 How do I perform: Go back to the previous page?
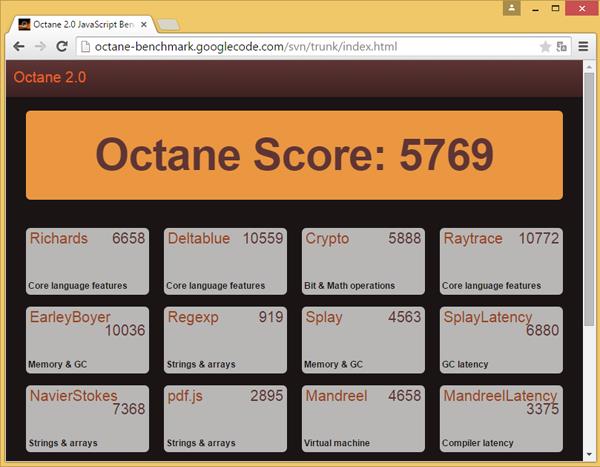(x=19, y=47)
